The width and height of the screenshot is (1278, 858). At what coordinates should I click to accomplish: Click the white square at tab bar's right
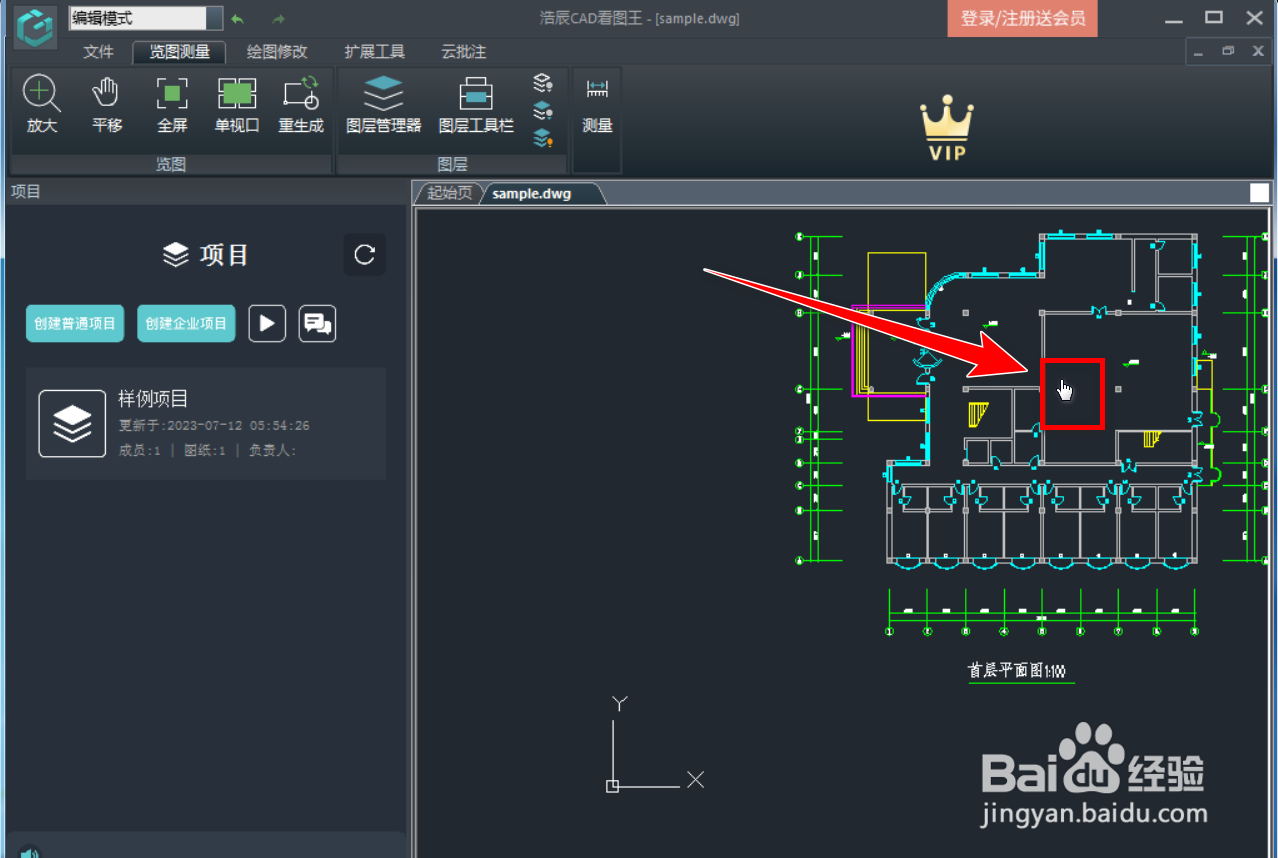click(x=1259, y=193)
